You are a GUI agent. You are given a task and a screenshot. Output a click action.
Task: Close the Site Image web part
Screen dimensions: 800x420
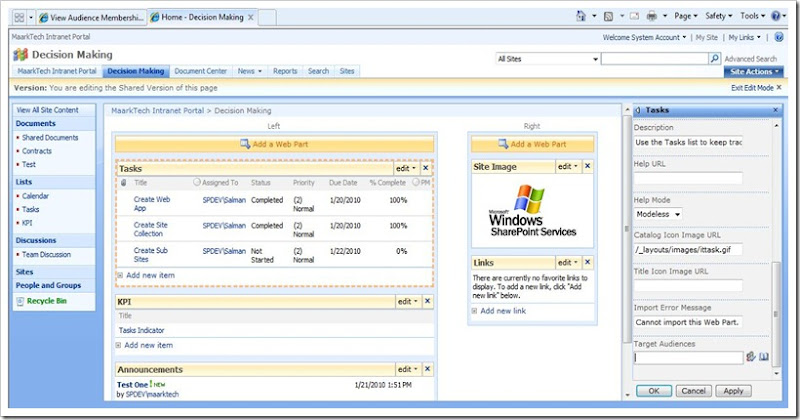pos(587,166)
